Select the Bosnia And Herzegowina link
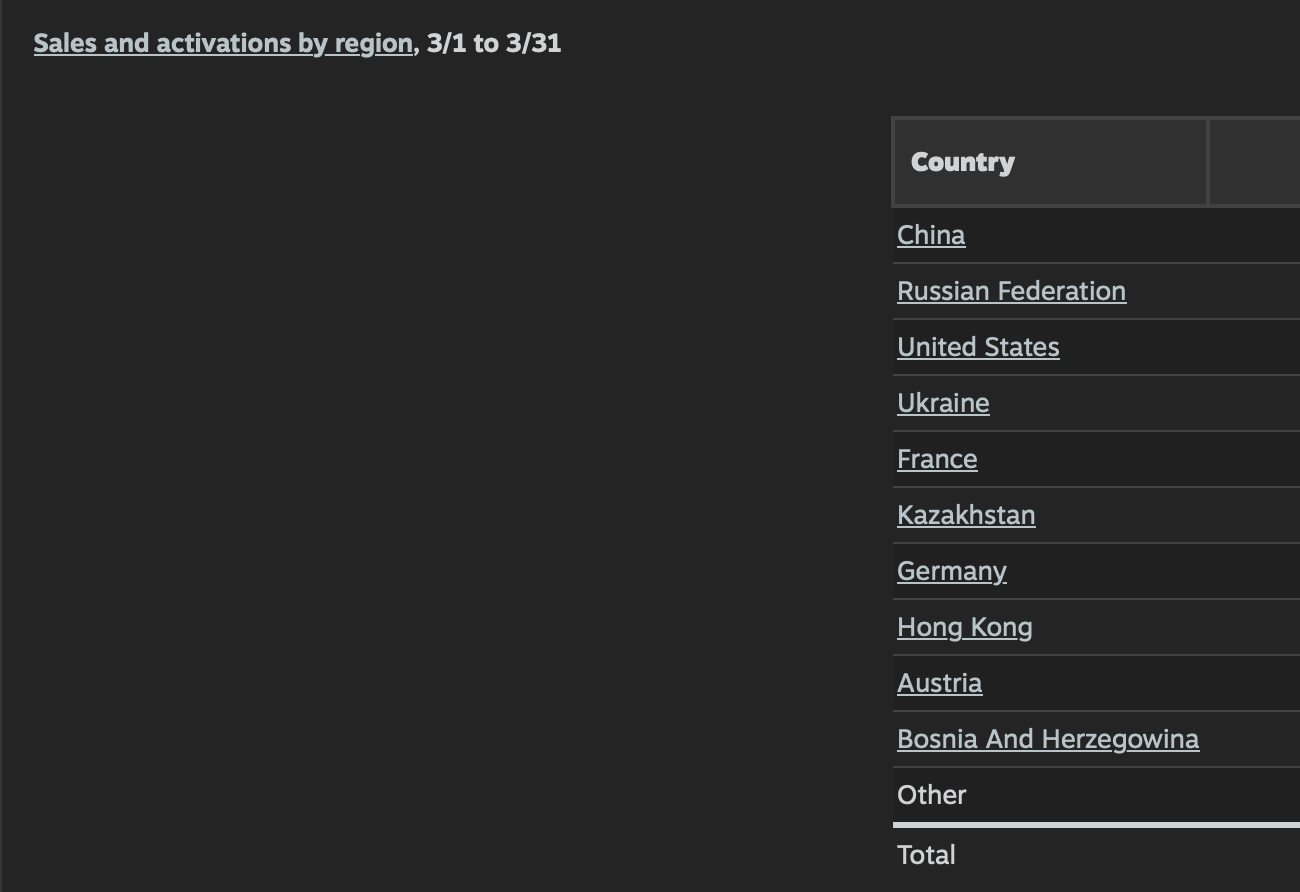The image size is (1300, 892). point(1048,739)
